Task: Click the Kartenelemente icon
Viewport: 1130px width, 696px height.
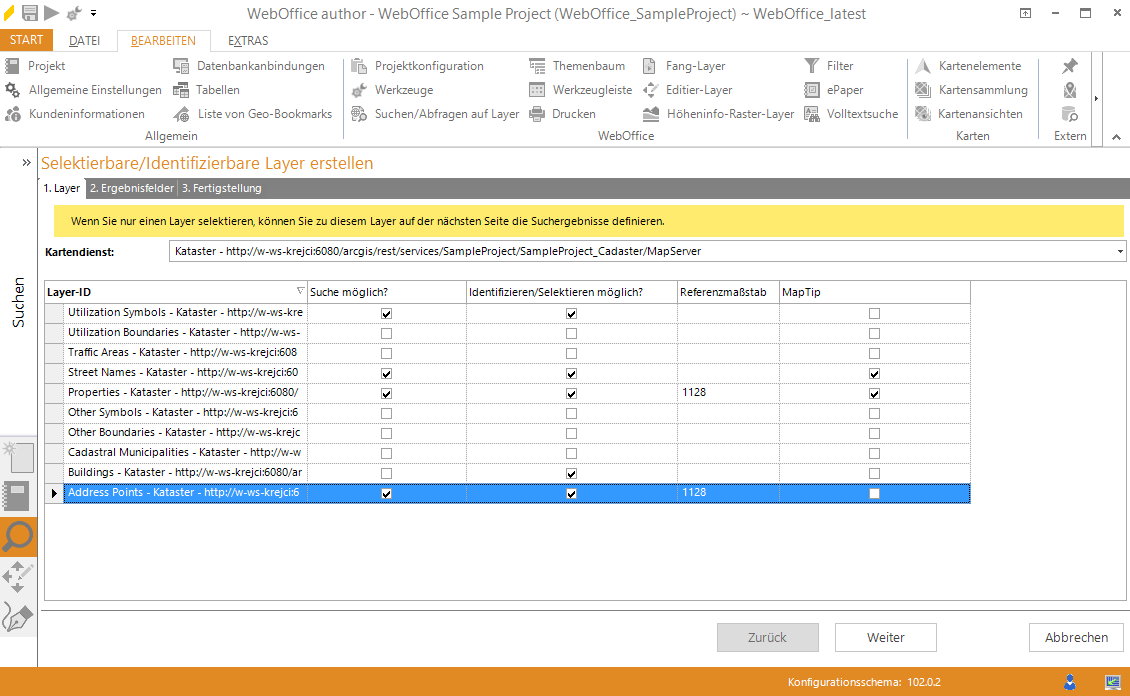Action: click(923, 66)
